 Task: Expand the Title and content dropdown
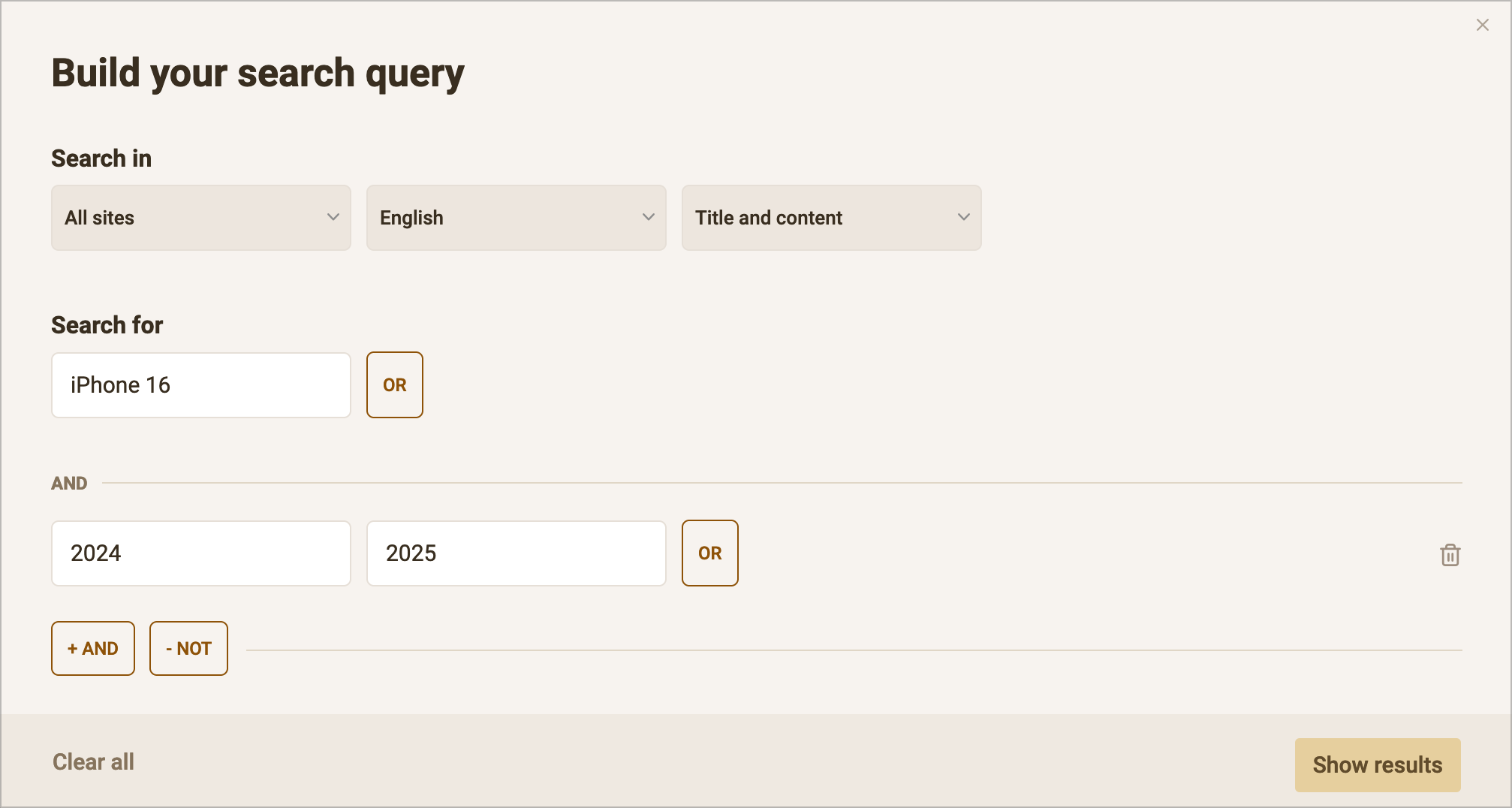(x=831, y=218)
